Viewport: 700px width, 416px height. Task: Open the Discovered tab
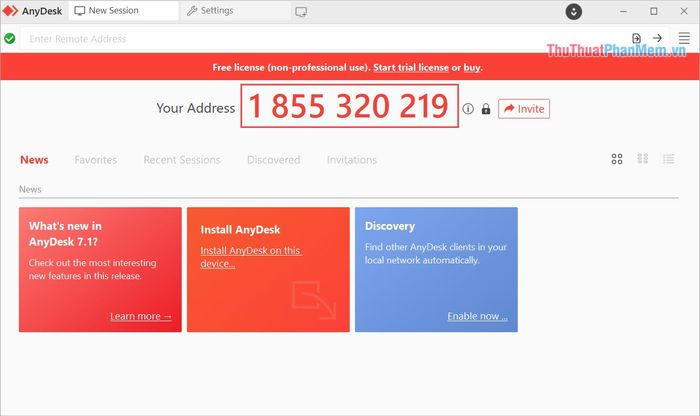(274, 160)
